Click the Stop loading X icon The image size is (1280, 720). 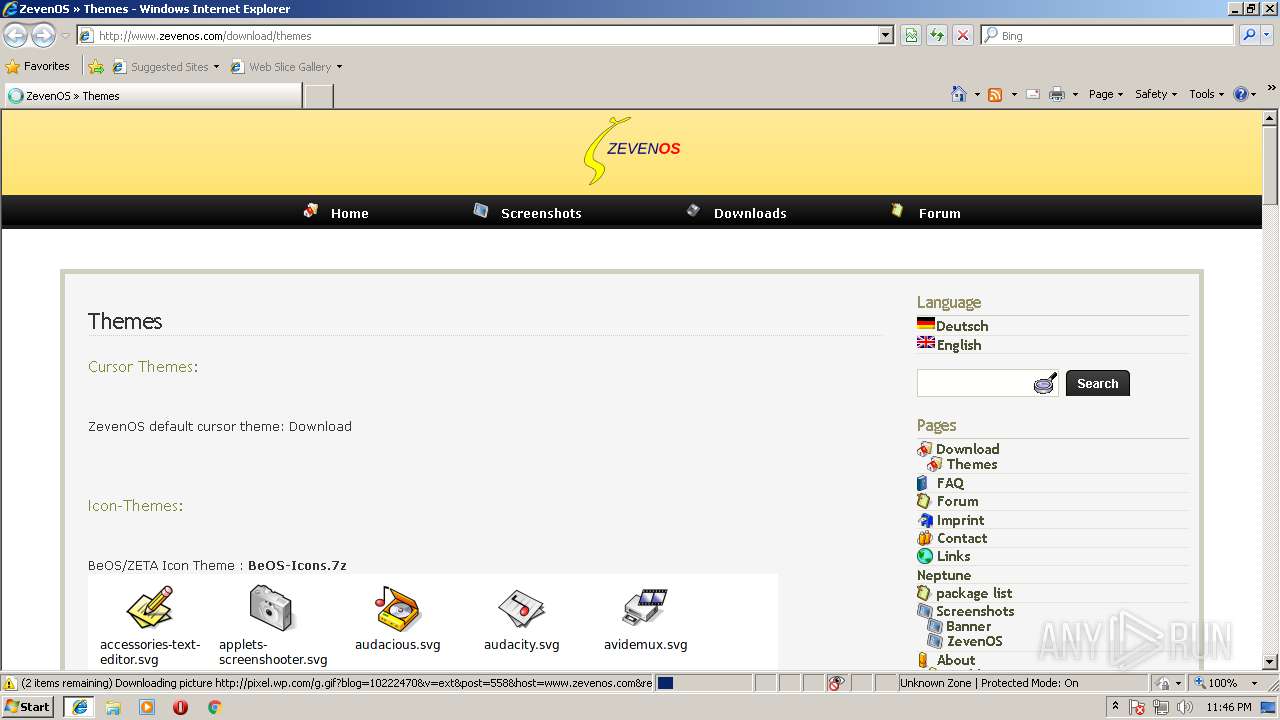962,36
